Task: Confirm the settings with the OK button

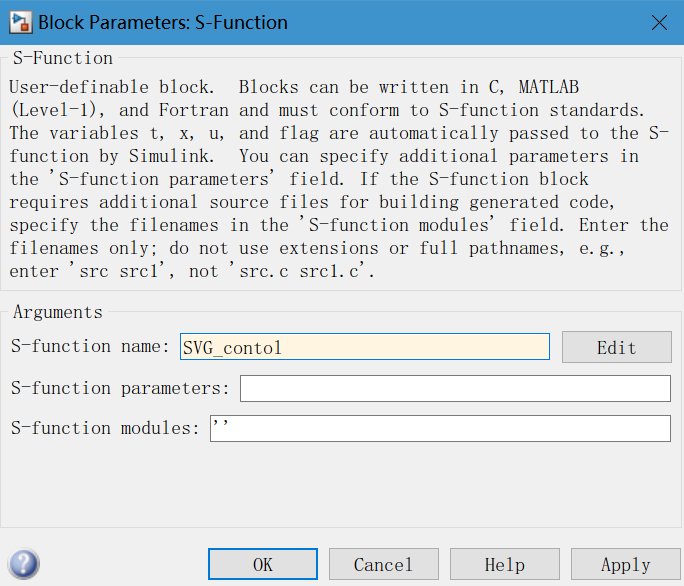Action: tap(263, 565)
